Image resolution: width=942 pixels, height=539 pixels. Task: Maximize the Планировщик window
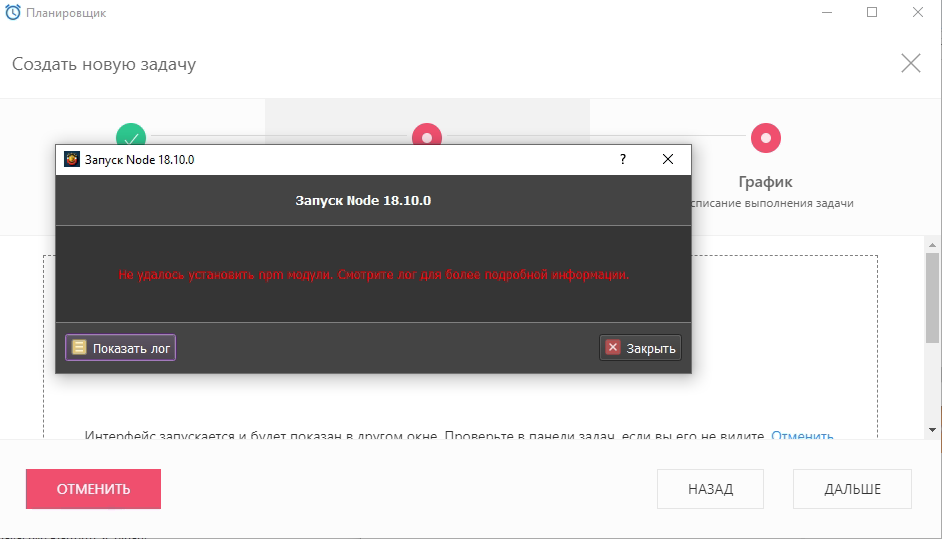tap(872, 12)
